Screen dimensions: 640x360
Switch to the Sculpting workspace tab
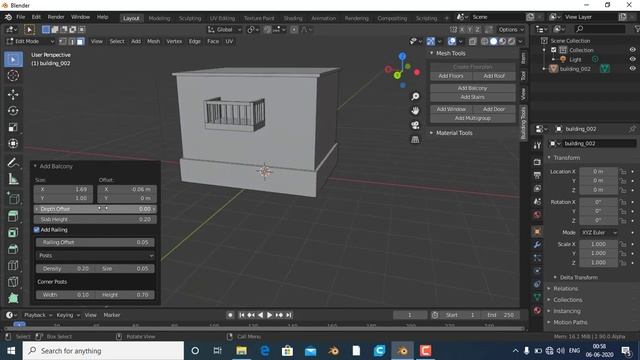tap(190, 18)
